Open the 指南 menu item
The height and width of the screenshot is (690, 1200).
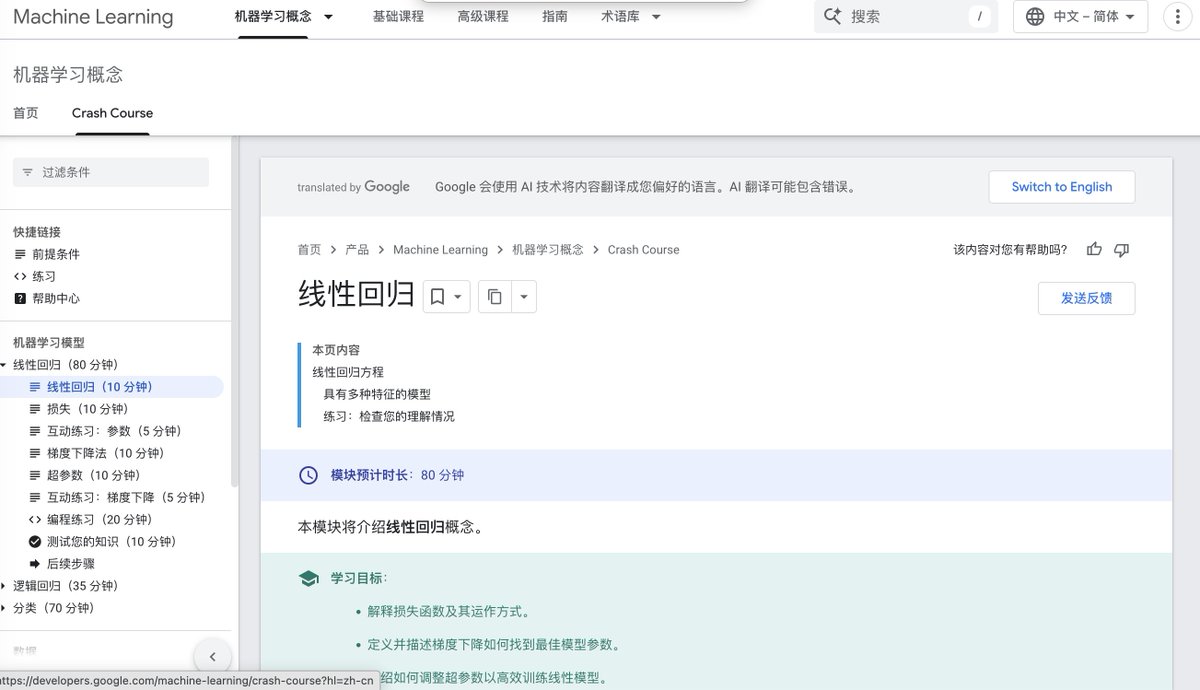555,16
